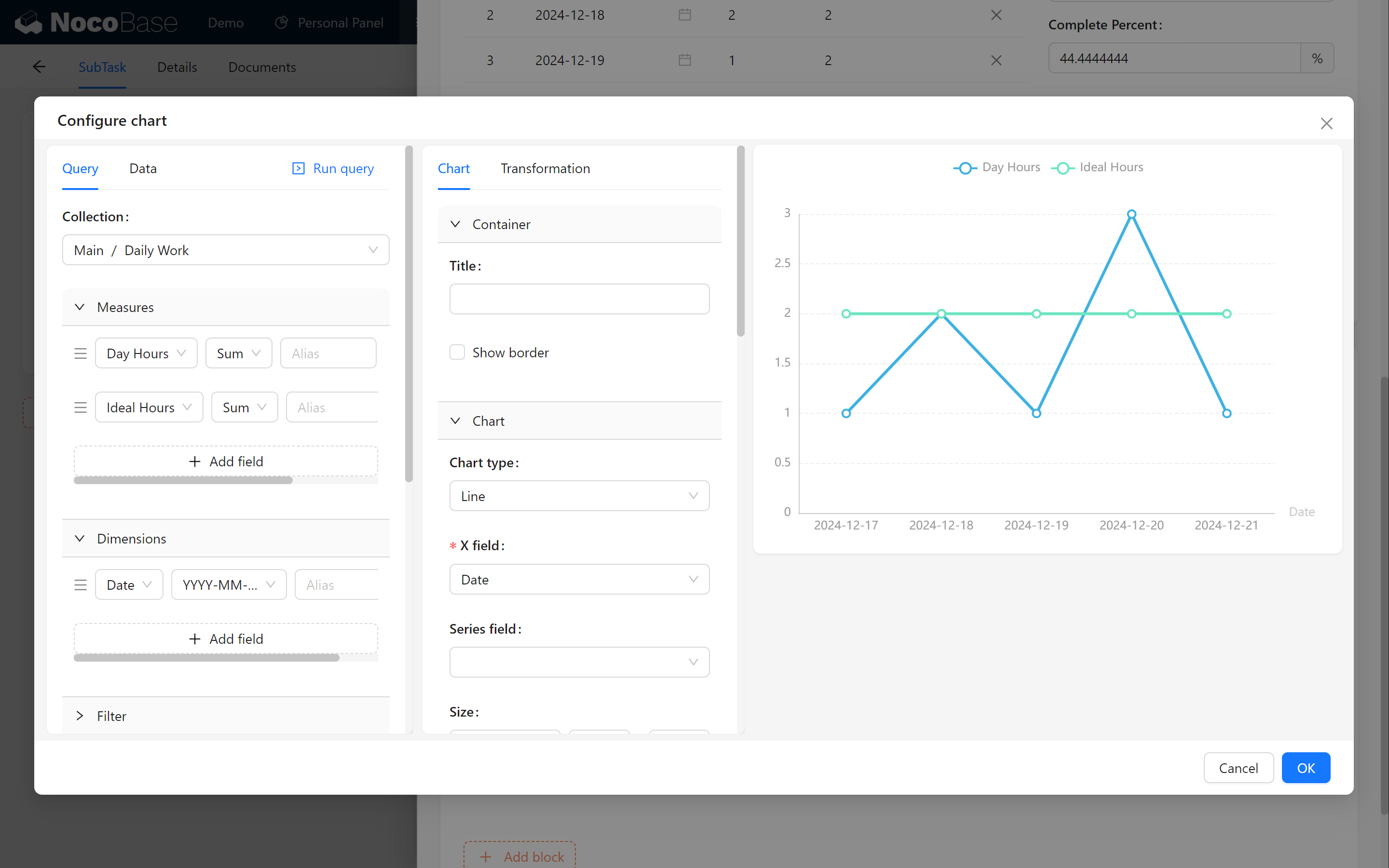Collapse the Container section
1389x868 pixels.
pos(456,223)
